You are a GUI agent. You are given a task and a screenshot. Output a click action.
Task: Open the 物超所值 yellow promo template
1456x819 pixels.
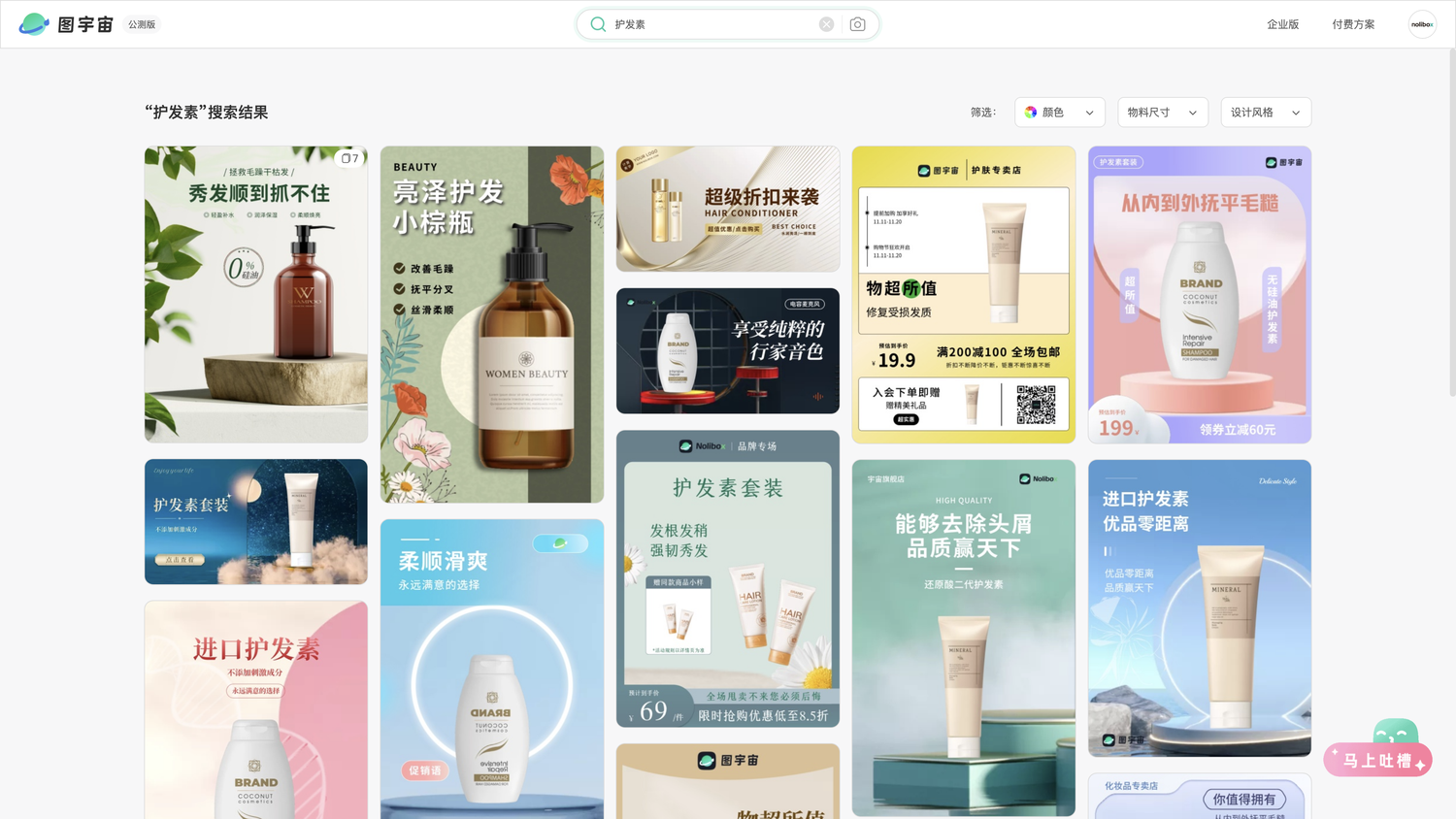(x=964, y=295)
